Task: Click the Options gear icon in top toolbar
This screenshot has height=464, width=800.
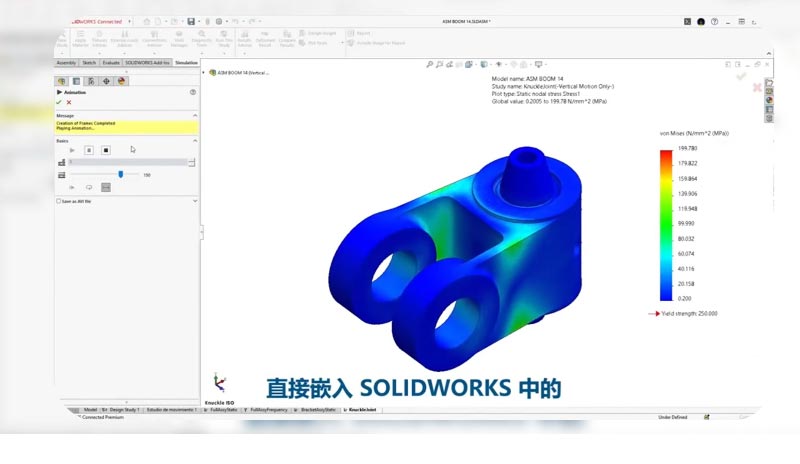Action: pyautogui.click(x=219, y=21)
